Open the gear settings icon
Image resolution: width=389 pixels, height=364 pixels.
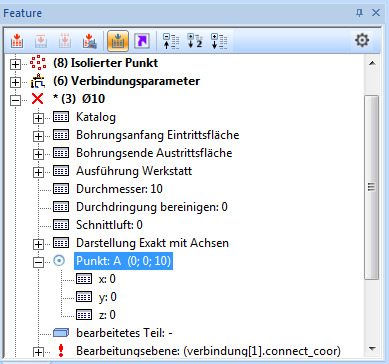click(x=362, y=41)
